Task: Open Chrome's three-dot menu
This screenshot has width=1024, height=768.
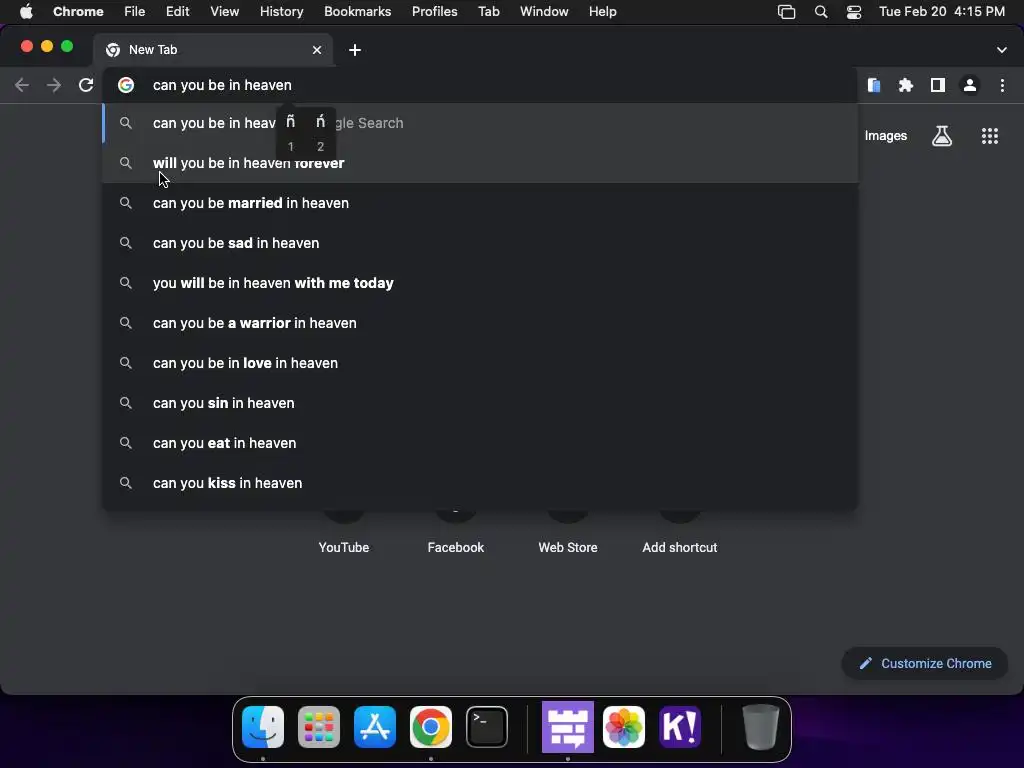Action: [1002, 85]
